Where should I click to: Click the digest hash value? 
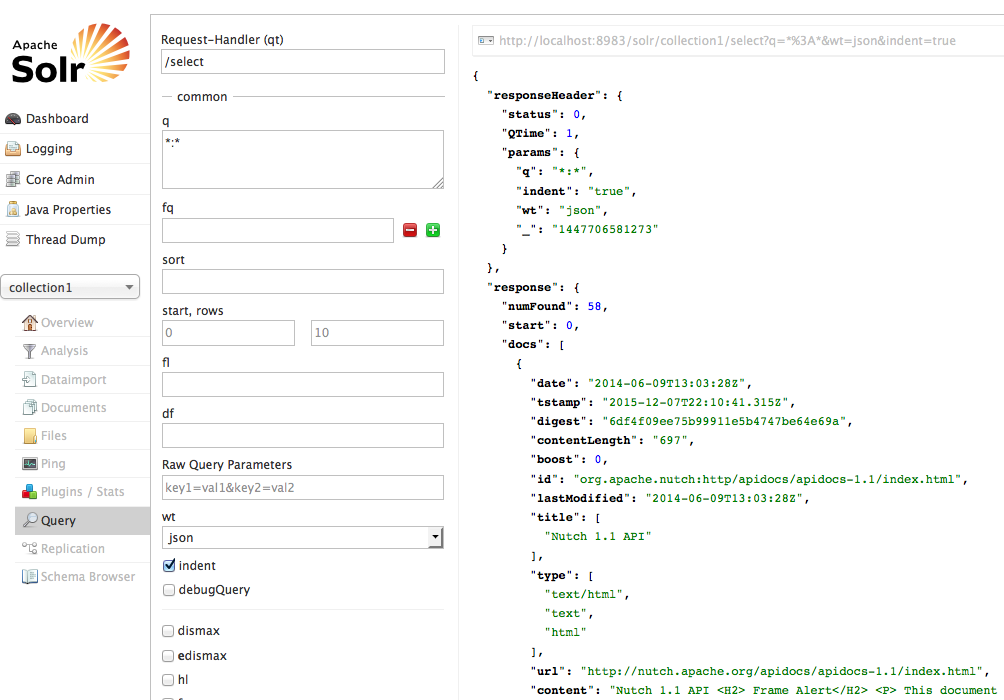click(x=724, y=421)
